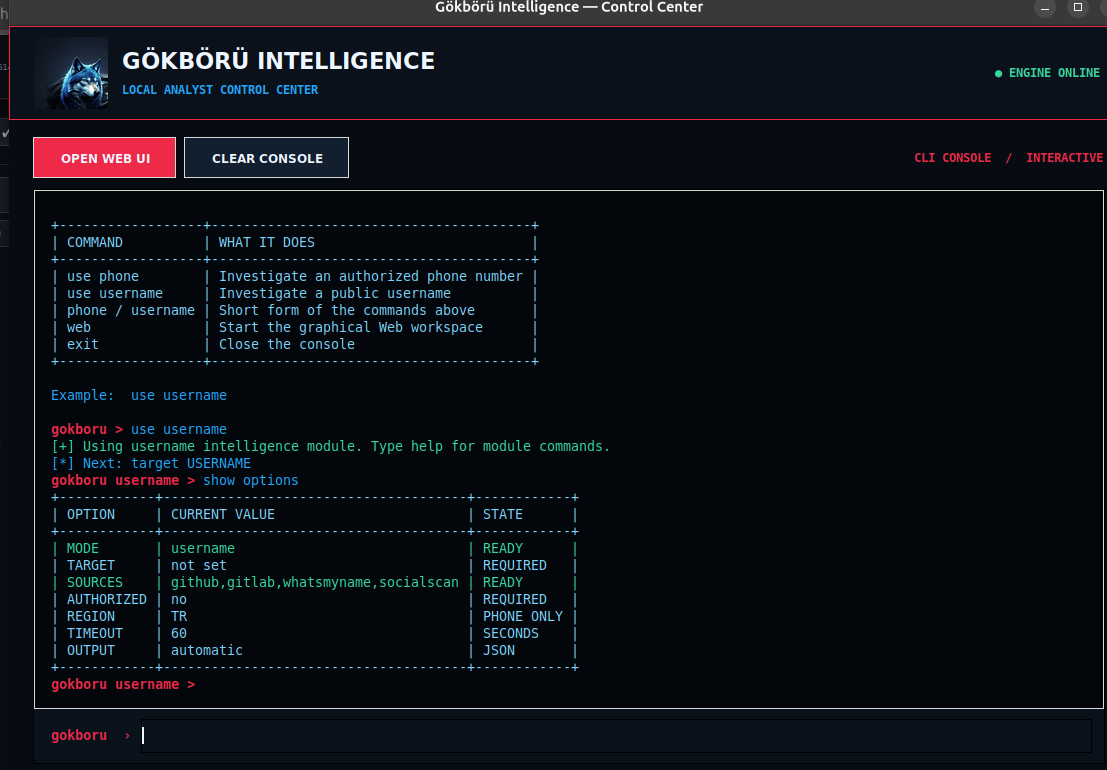Viewport: 1107px width, 770px height.
Task: Click the STATE column header
Action: pos(503,515)
